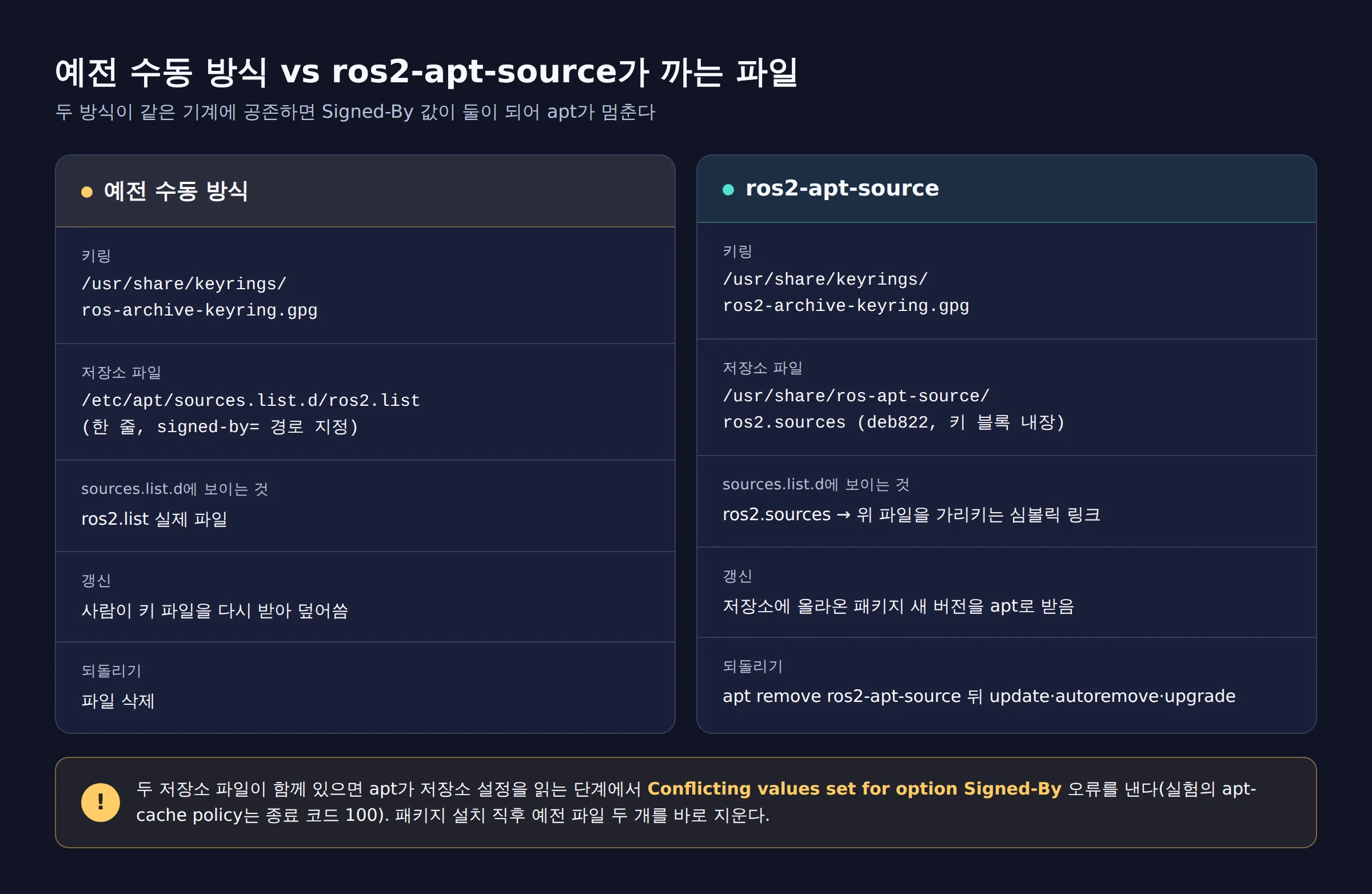Click the ros2-archive-keyring.gpg path in right card
Viewport: 1372px width, 894px height.
(x=845, y=305)
